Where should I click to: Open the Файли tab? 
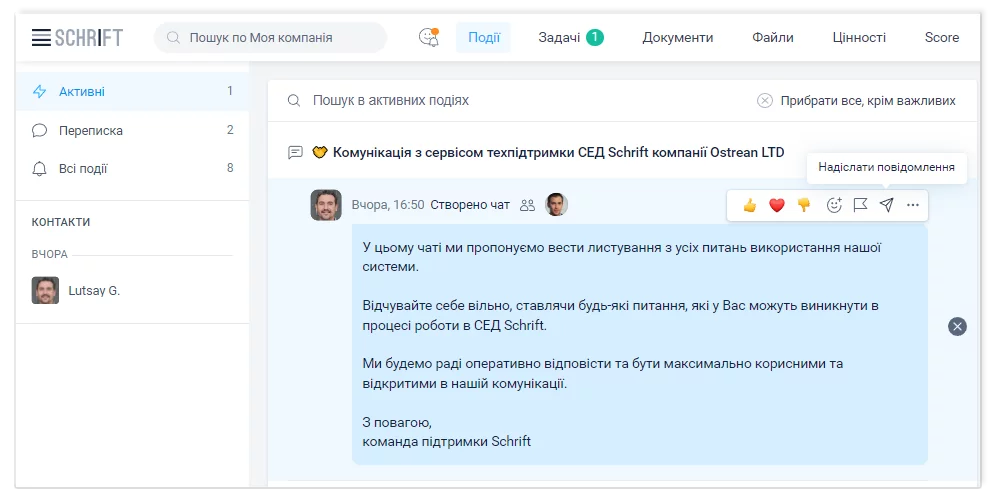coord(772,37)
